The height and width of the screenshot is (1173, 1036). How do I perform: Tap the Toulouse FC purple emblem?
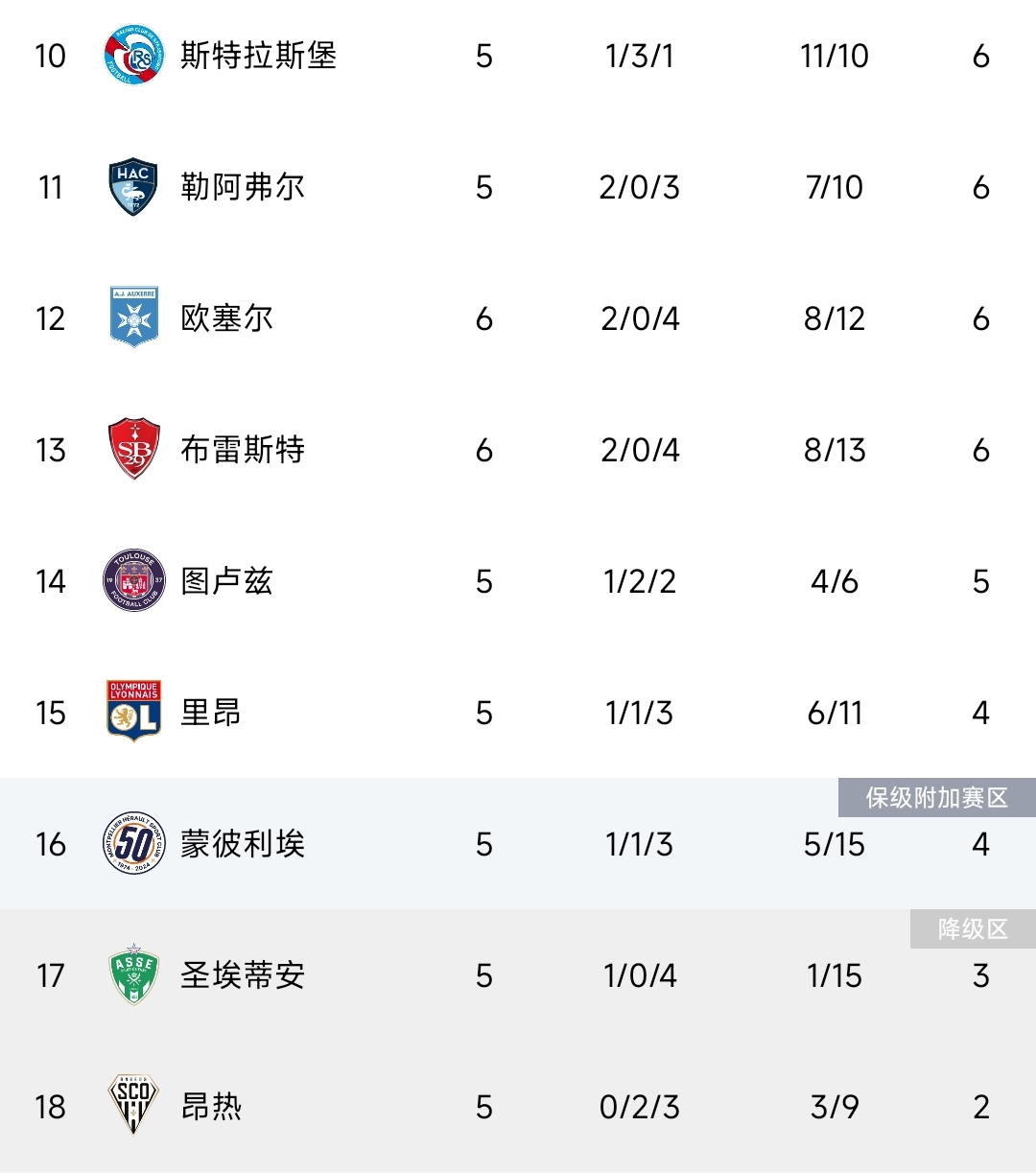click(x=133, y=580)
